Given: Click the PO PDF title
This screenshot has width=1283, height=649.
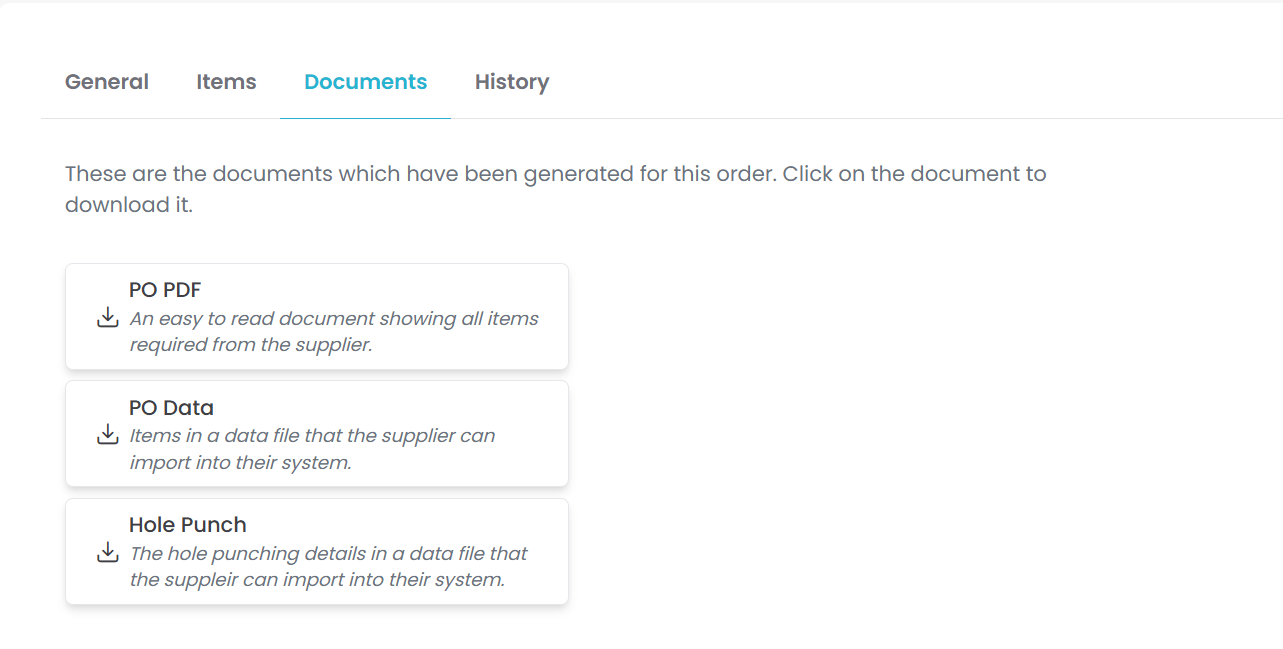Looking at the screenshot, I should (x=165, y=290).
